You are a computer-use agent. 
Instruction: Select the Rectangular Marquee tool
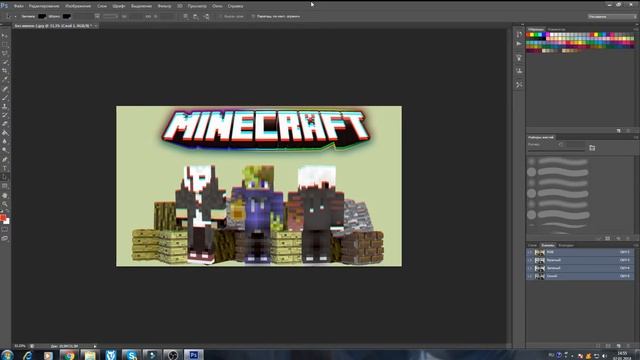click(x=4, y=44)
